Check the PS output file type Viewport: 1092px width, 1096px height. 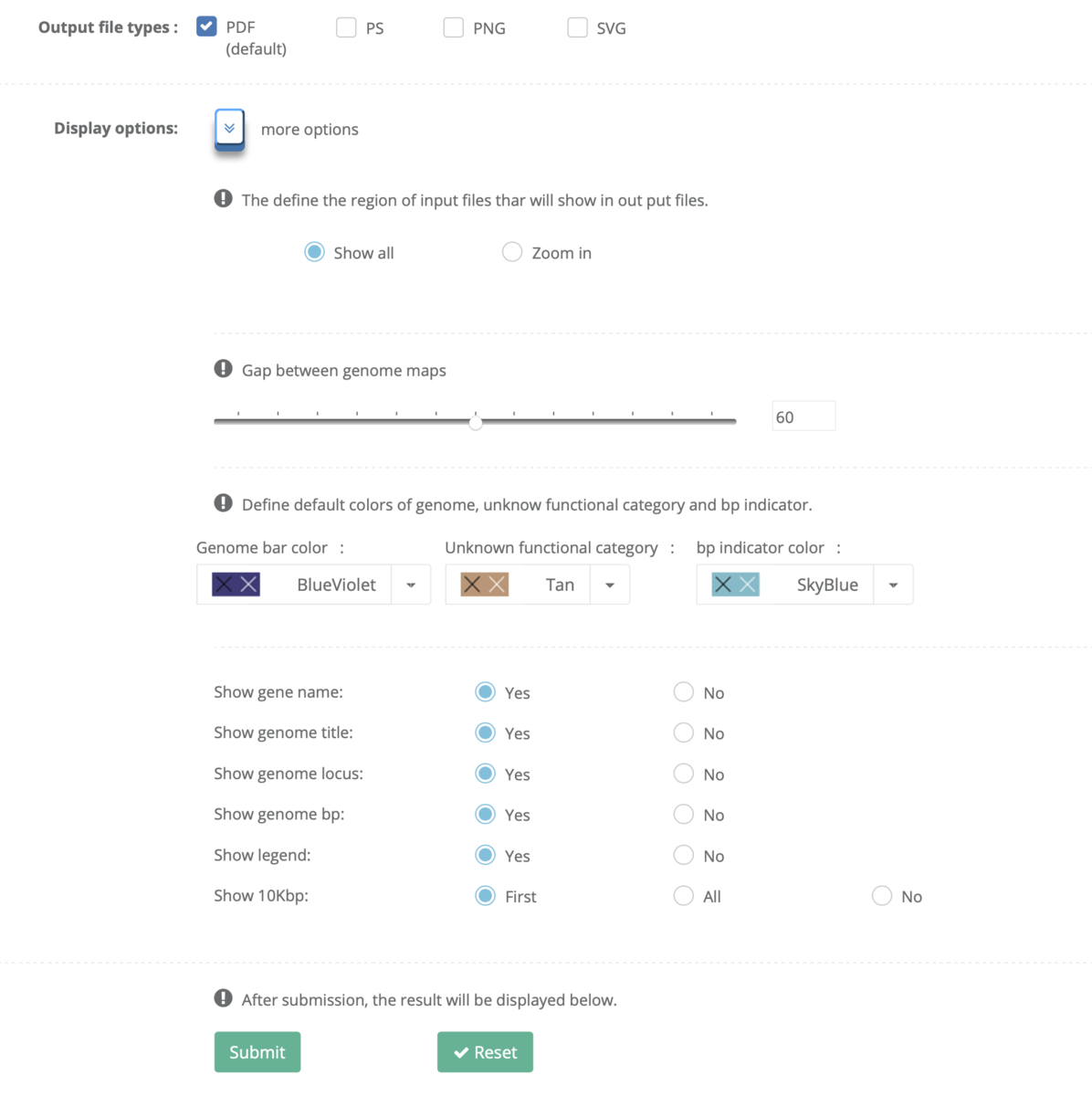click(x=346, y=27)
